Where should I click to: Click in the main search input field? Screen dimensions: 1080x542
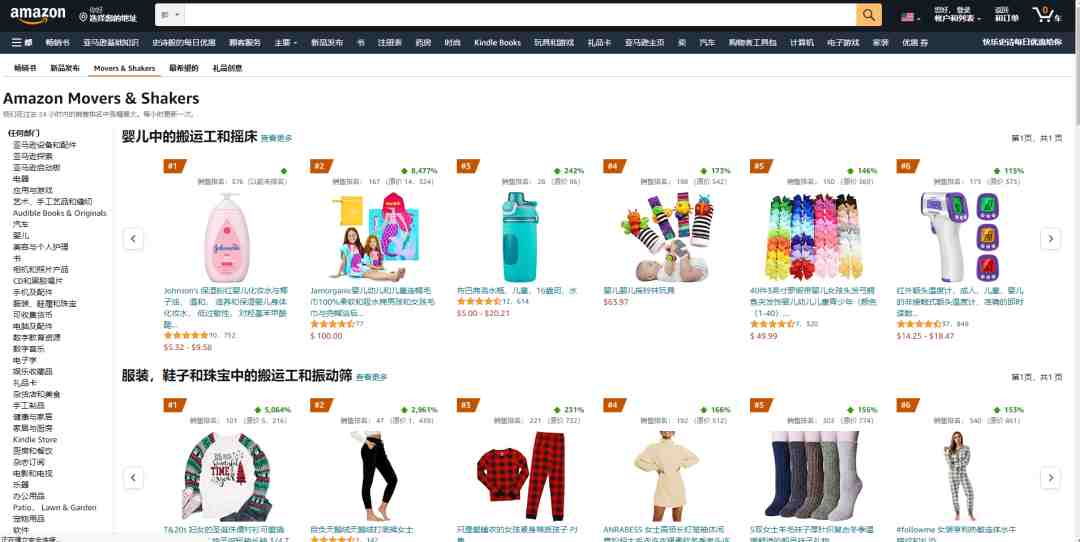pyautogui.click(x=520, y=14)
